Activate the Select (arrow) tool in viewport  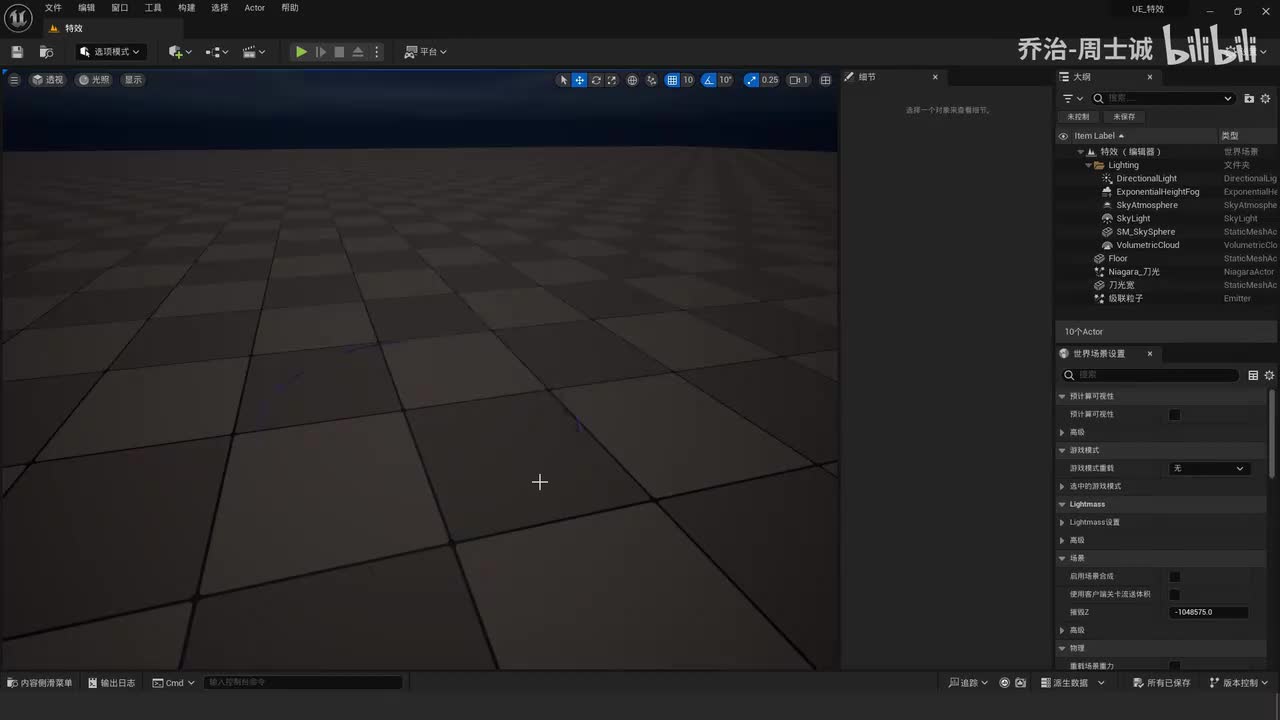tap(563, 80)
